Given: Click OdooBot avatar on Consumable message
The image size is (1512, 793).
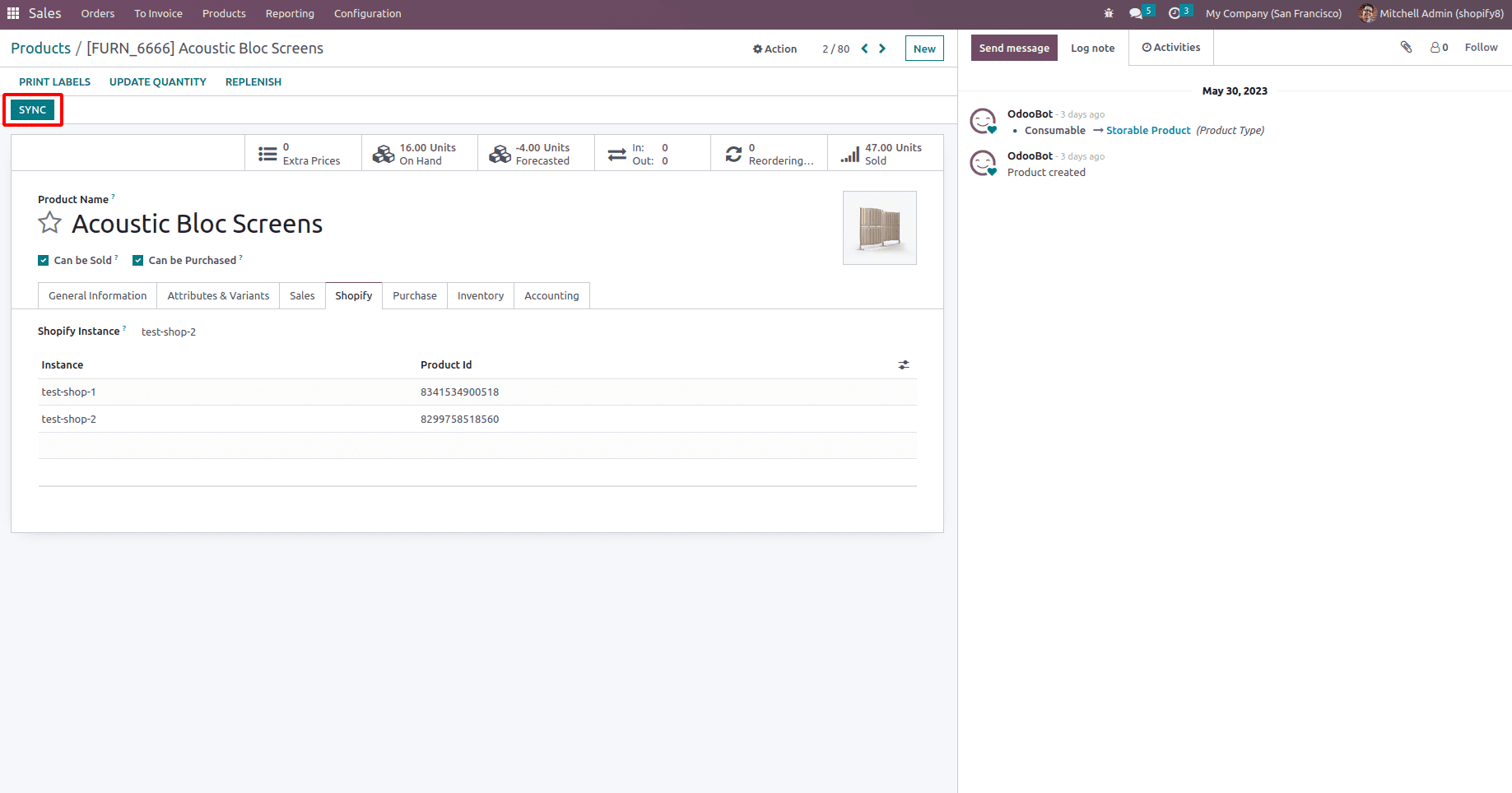Looking at the screenshot, I should pyautogui.click(x=983, y=122).
